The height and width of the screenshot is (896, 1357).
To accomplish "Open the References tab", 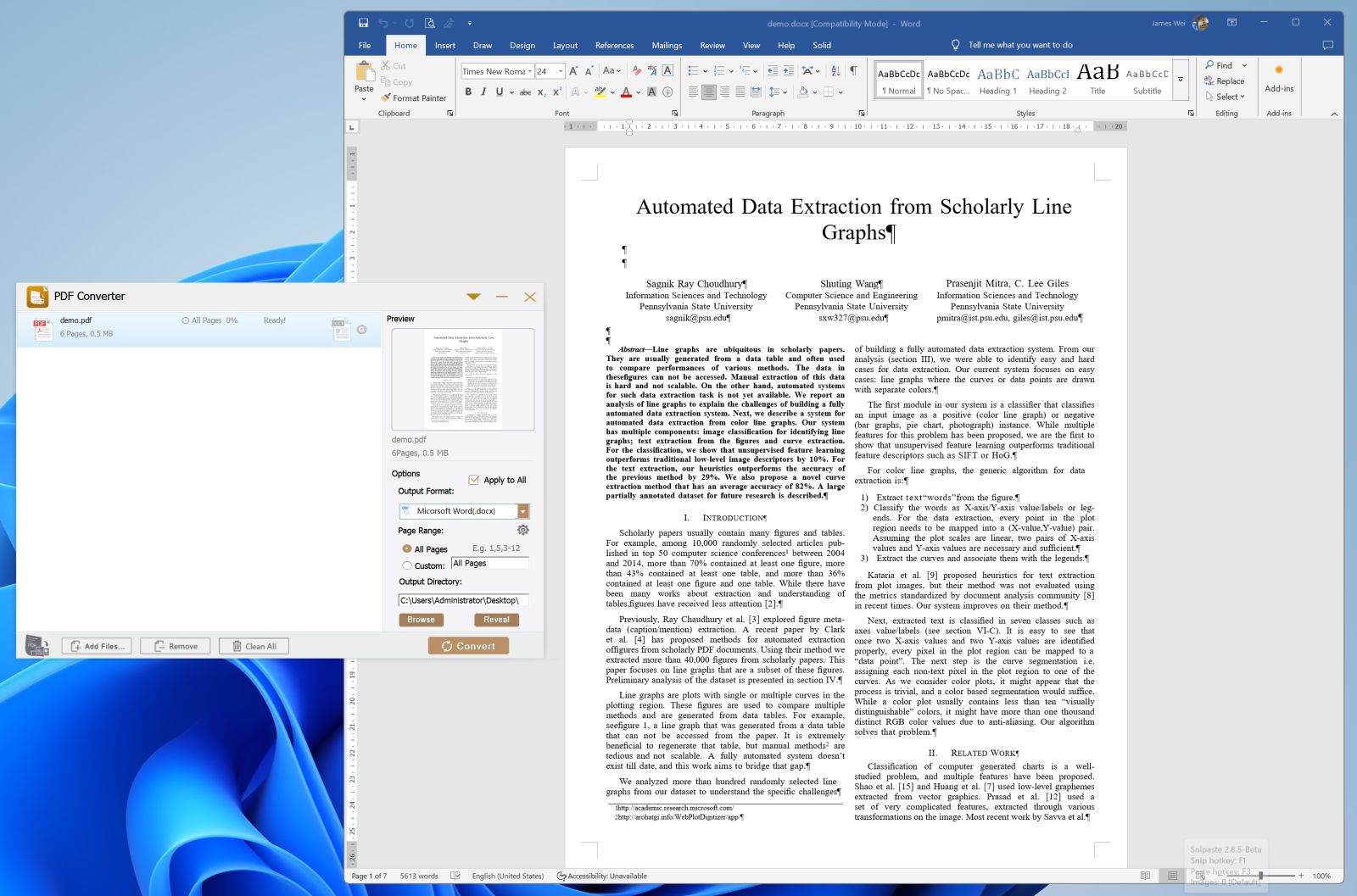I will [615, 46].
